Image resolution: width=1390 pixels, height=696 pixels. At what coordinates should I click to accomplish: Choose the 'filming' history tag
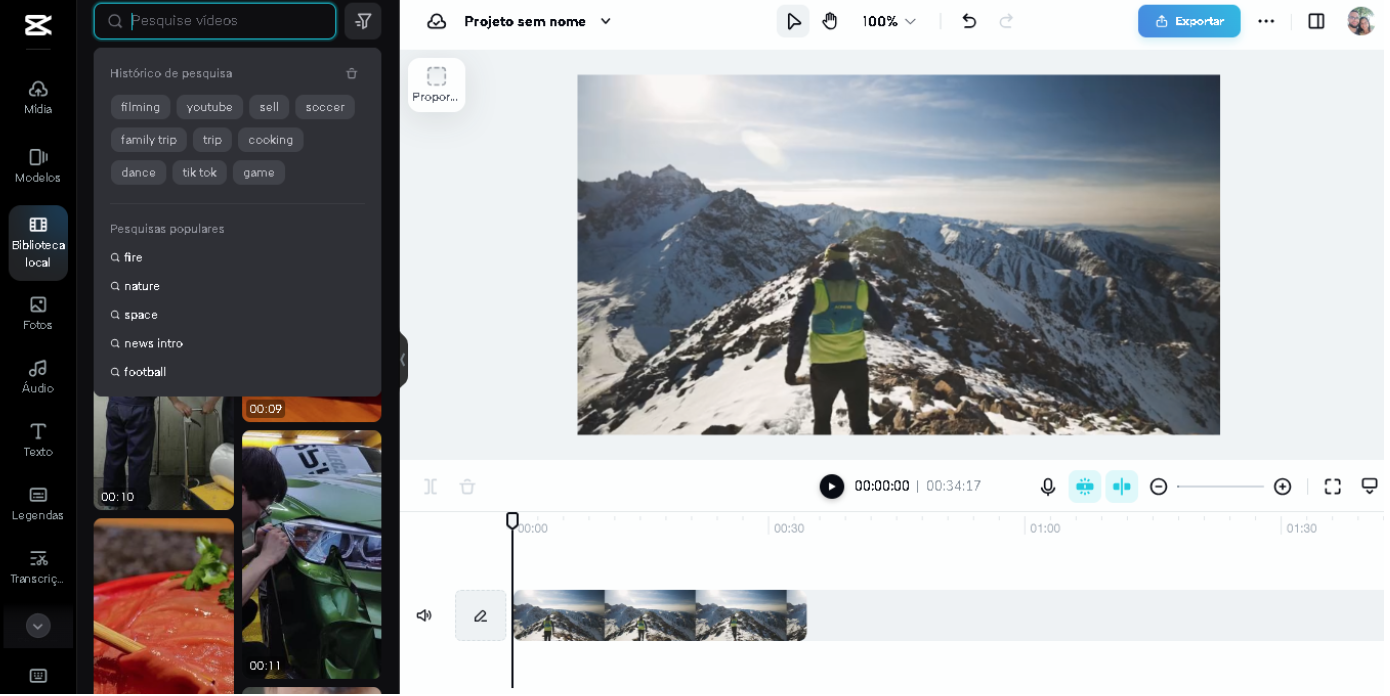coord(141,107)
